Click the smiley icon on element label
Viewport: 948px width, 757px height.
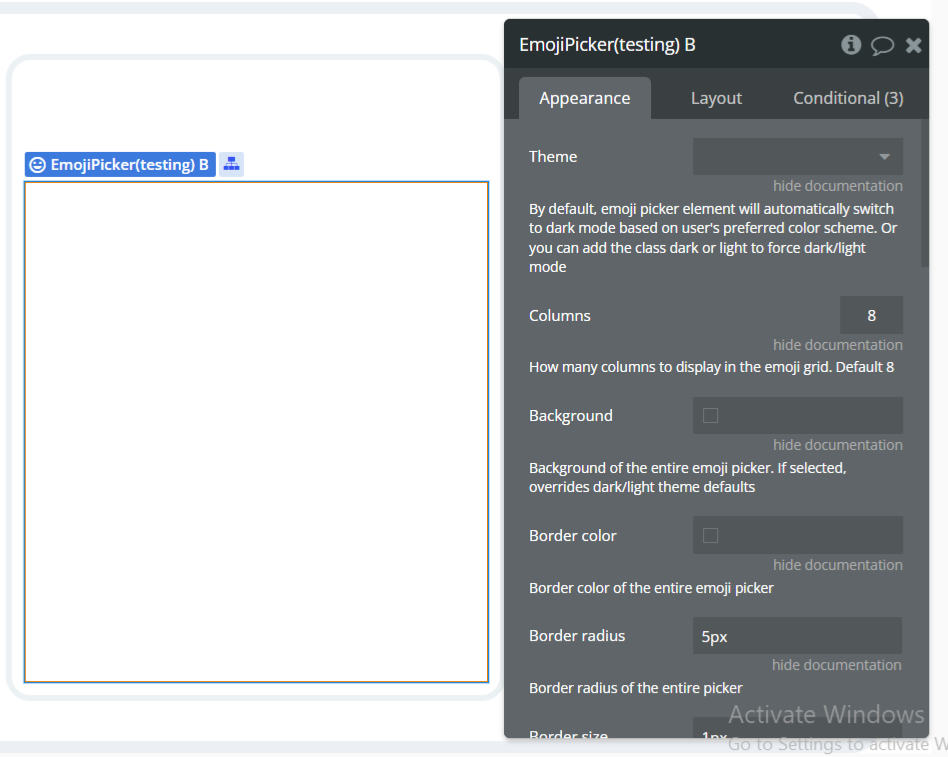coord(37,164)
